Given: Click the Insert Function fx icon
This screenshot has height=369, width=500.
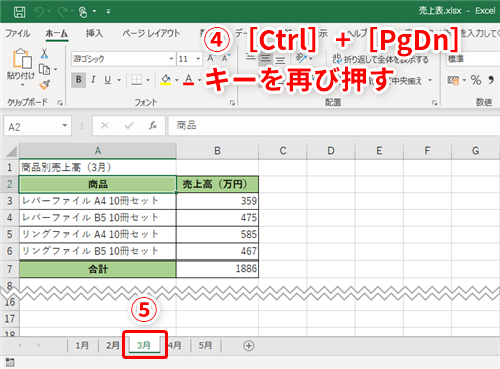Looking at the screenshot, I should [x=153, y=126].
